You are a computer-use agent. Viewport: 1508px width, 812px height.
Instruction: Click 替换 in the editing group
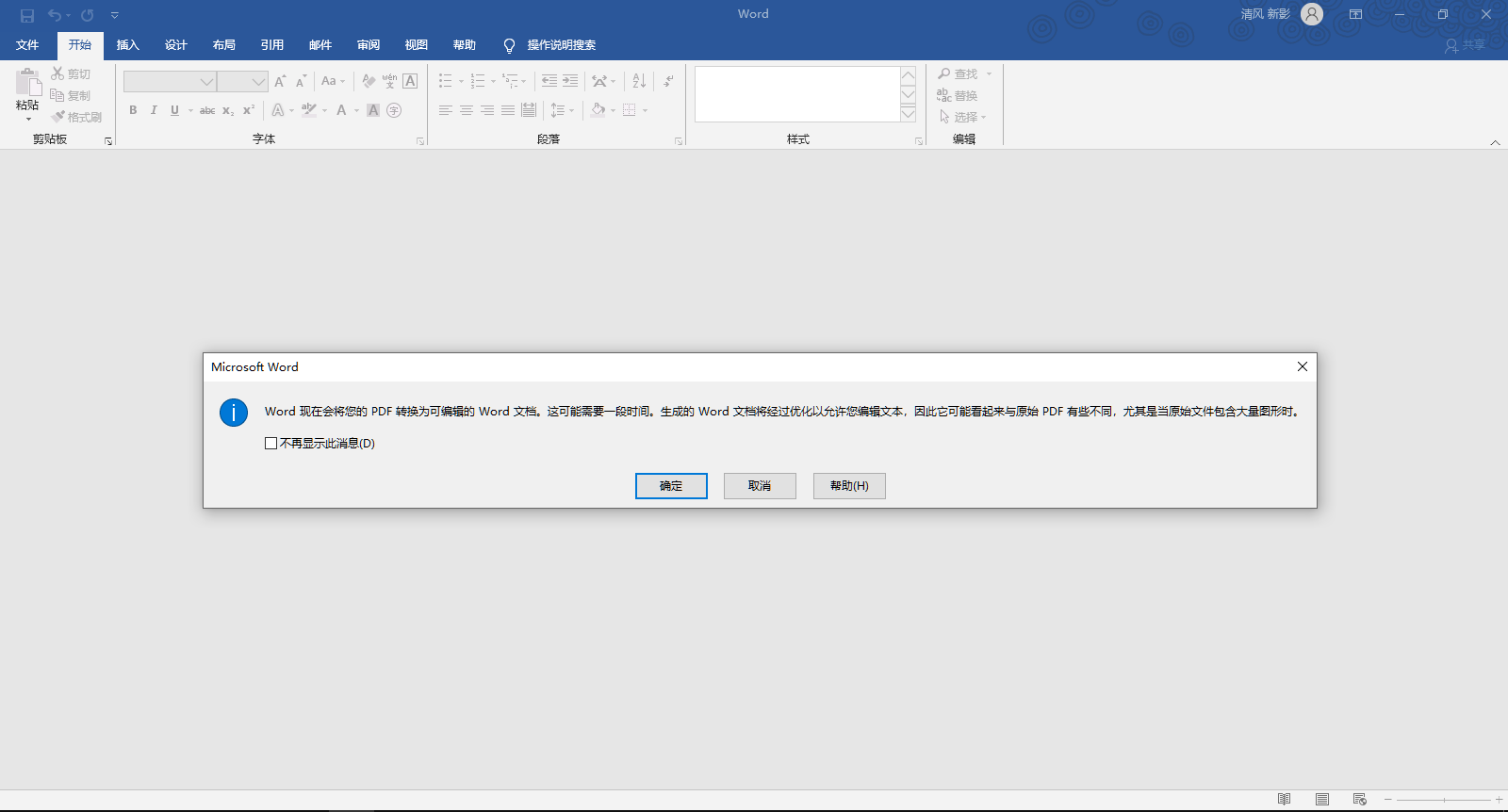click(x=959, y=95)
